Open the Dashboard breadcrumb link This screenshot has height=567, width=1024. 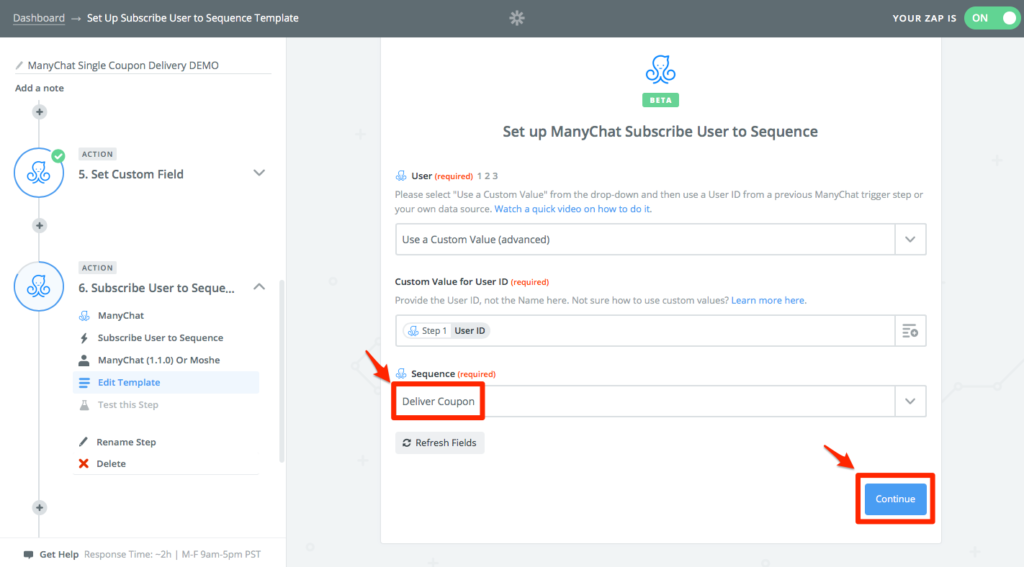39,18
